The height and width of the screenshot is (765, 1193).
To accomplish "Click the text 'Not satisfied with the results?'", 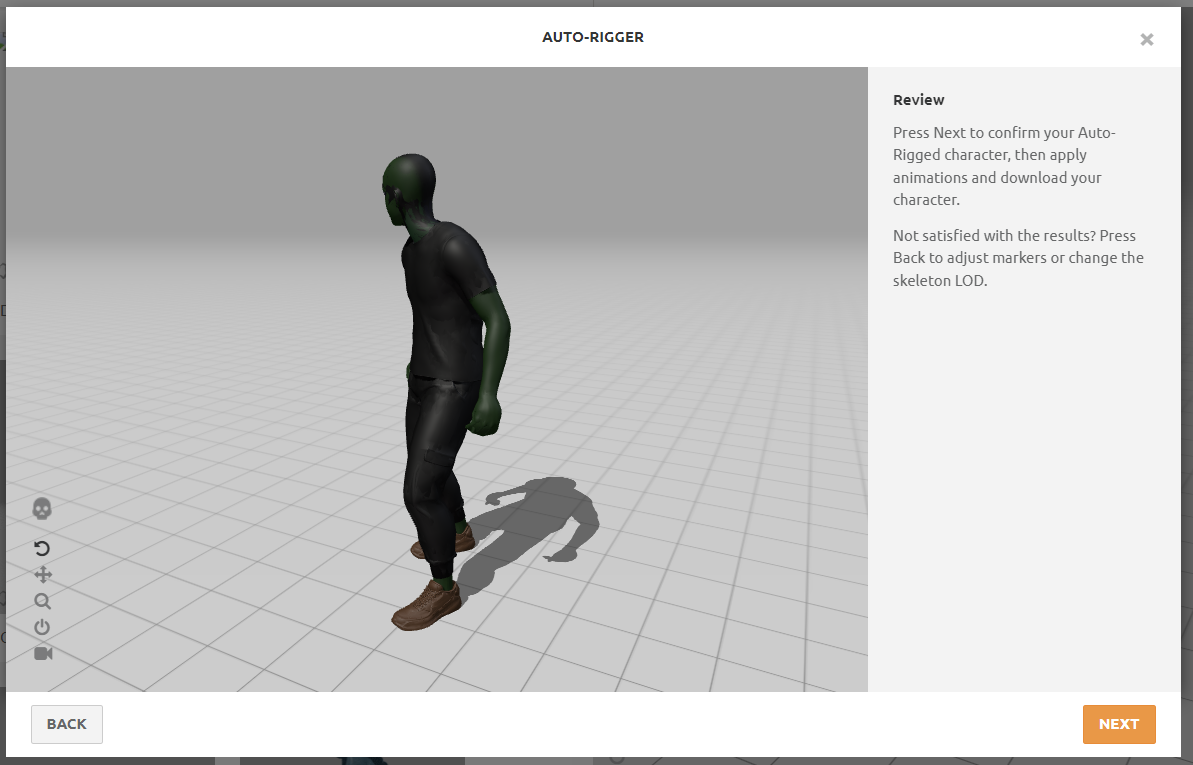I will pyautogui.click(x=994, y=236).
